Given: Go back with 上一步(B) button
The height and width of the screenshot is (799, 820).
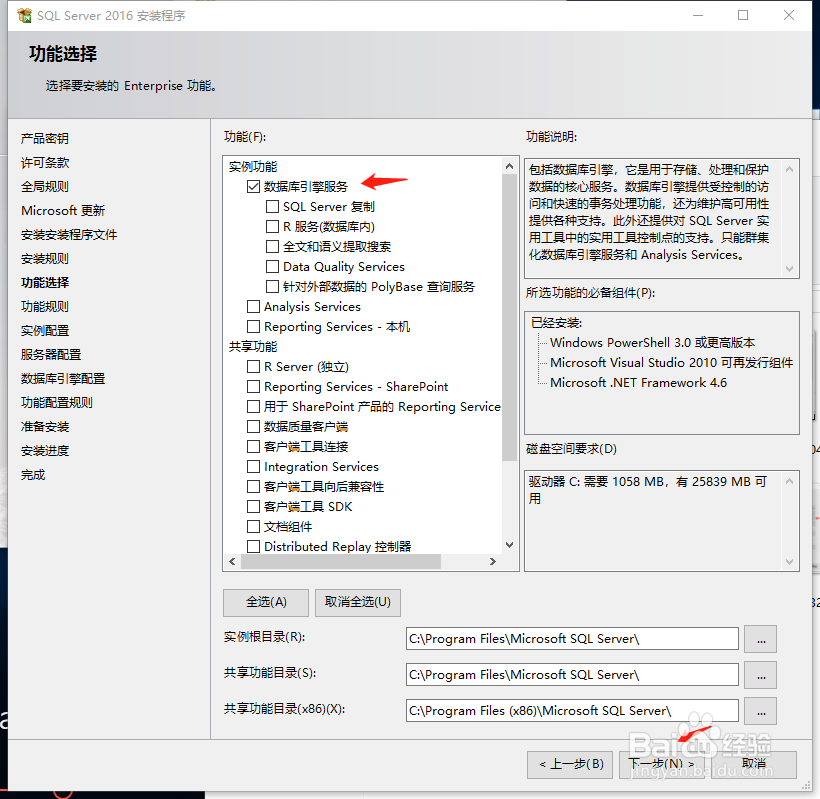Looking at the screenshot, I should coord(570,764).
